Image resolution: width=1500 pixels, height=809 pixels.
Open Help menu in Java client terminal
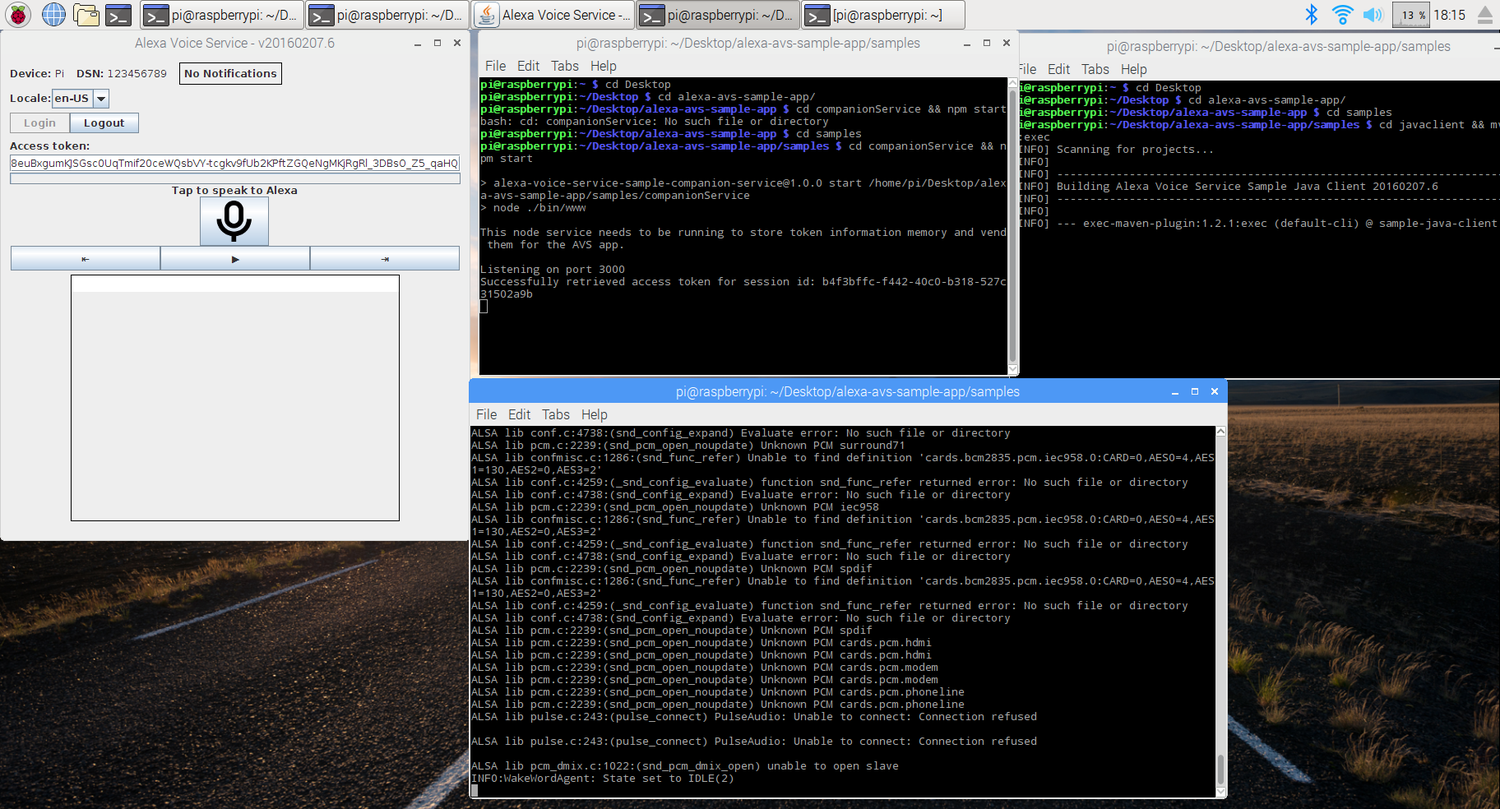[x=1134, y=69]
